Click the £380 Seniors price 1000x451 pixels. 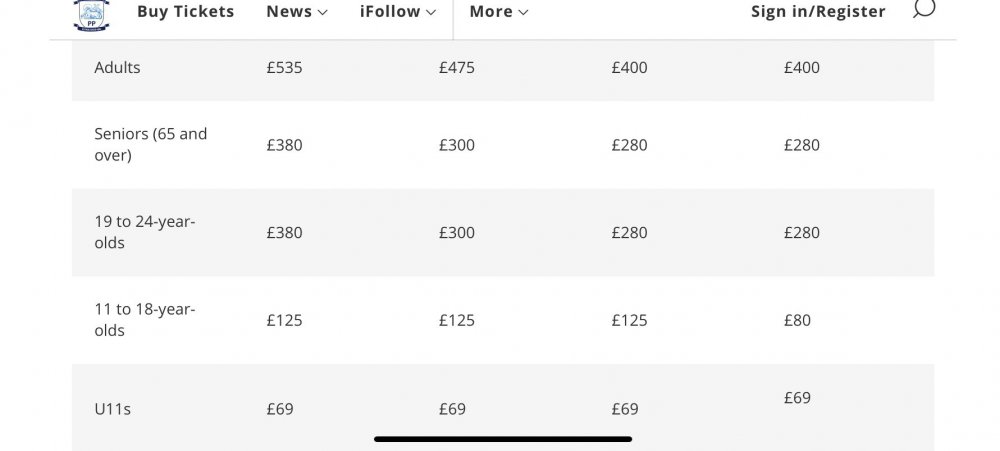tap(284, 145)
